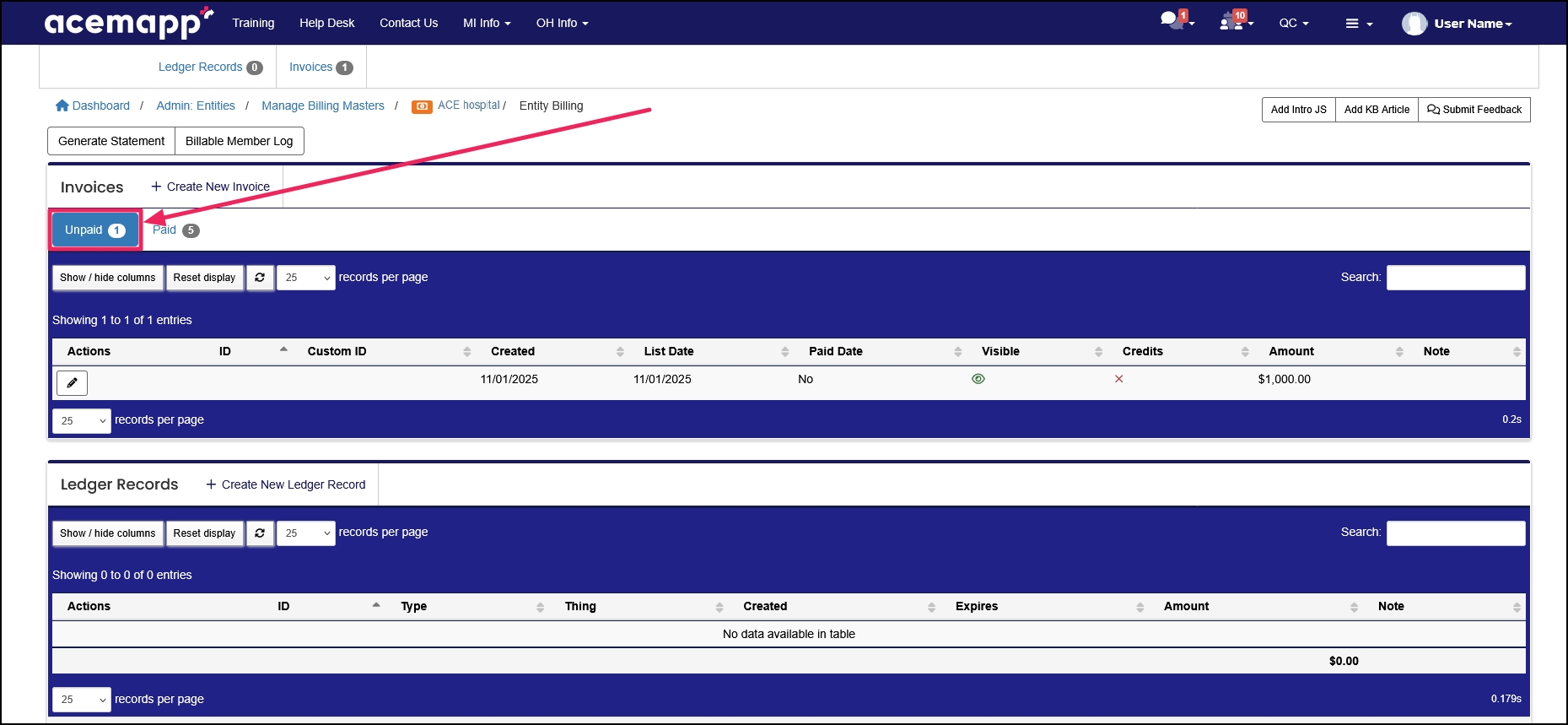Click Create New Invoice
This screenshot has height=725, width=1568.
(x=210, y=187)
